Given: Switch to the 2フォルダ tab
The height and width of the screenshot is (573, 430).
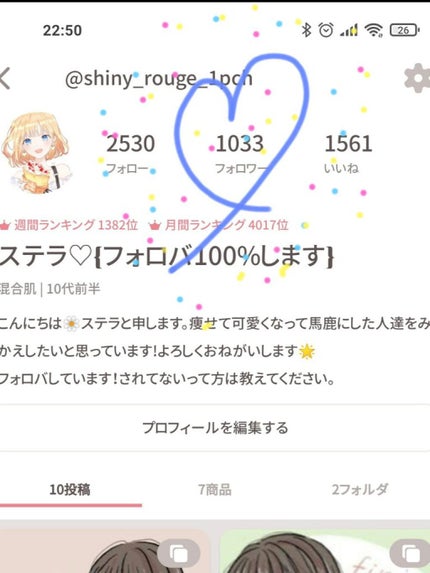Looking at the screenshot, I should (359, 489).
